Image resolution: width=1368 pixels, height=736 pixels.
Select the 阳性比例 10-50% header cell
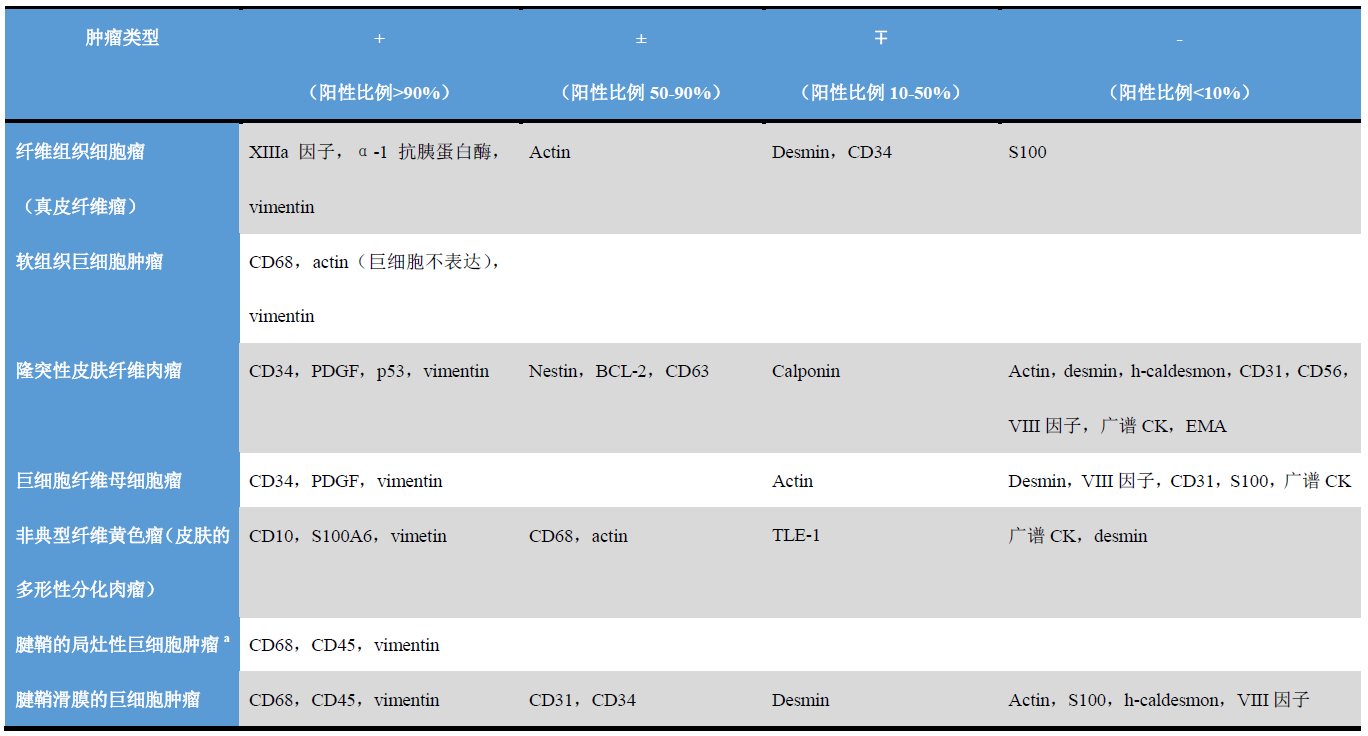point(880,93)
